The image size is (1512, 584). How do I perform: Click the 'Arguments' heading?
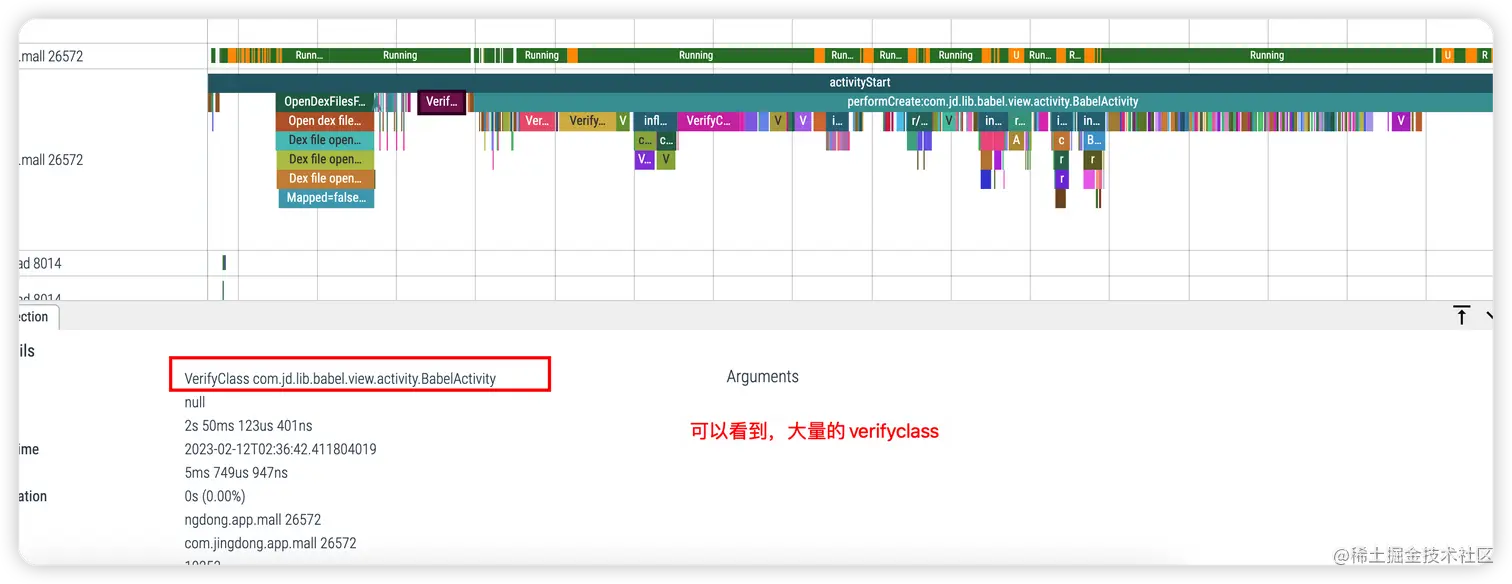coord(763,377)
